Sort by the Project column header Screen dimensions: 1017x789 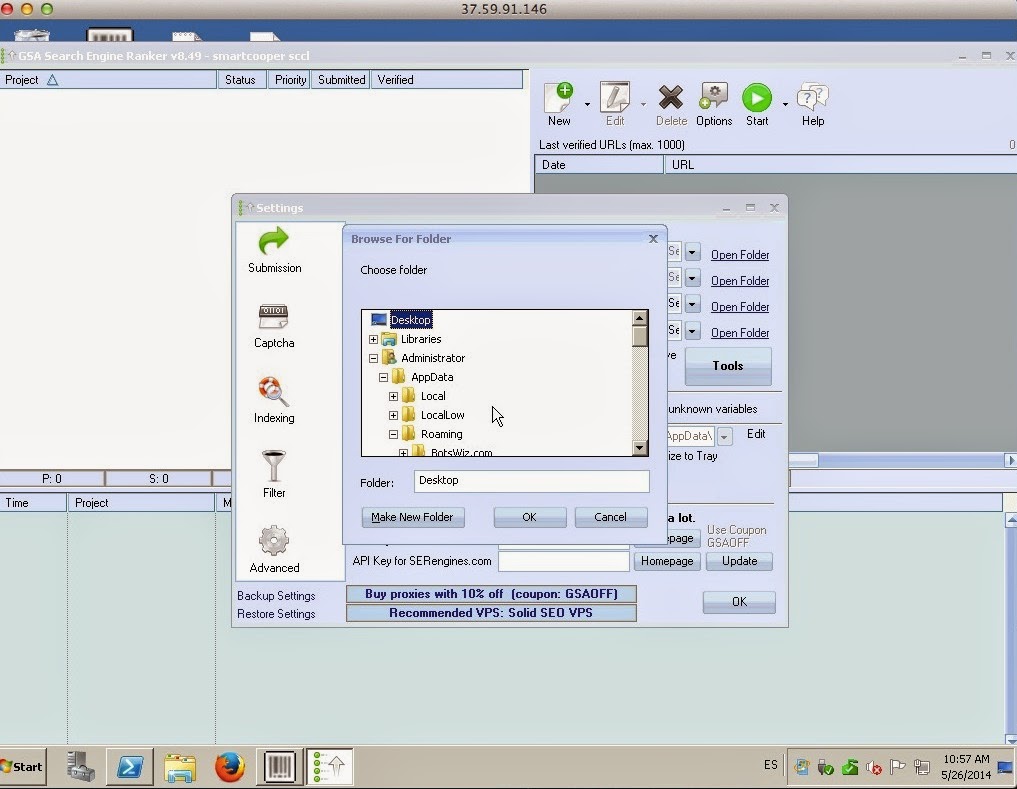point(108,80)
